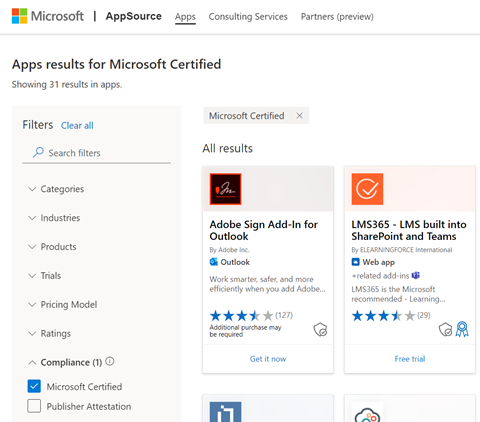This screenshot has width=480, height=422.
Task: Go to AppSource home
Action: tap(134, 16)
